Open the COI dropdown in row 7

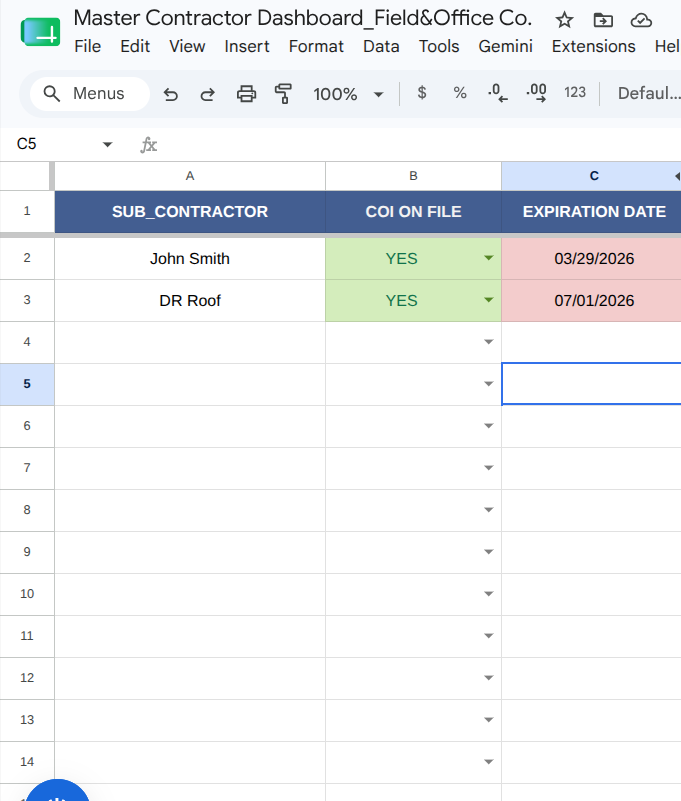coord(488,467)
